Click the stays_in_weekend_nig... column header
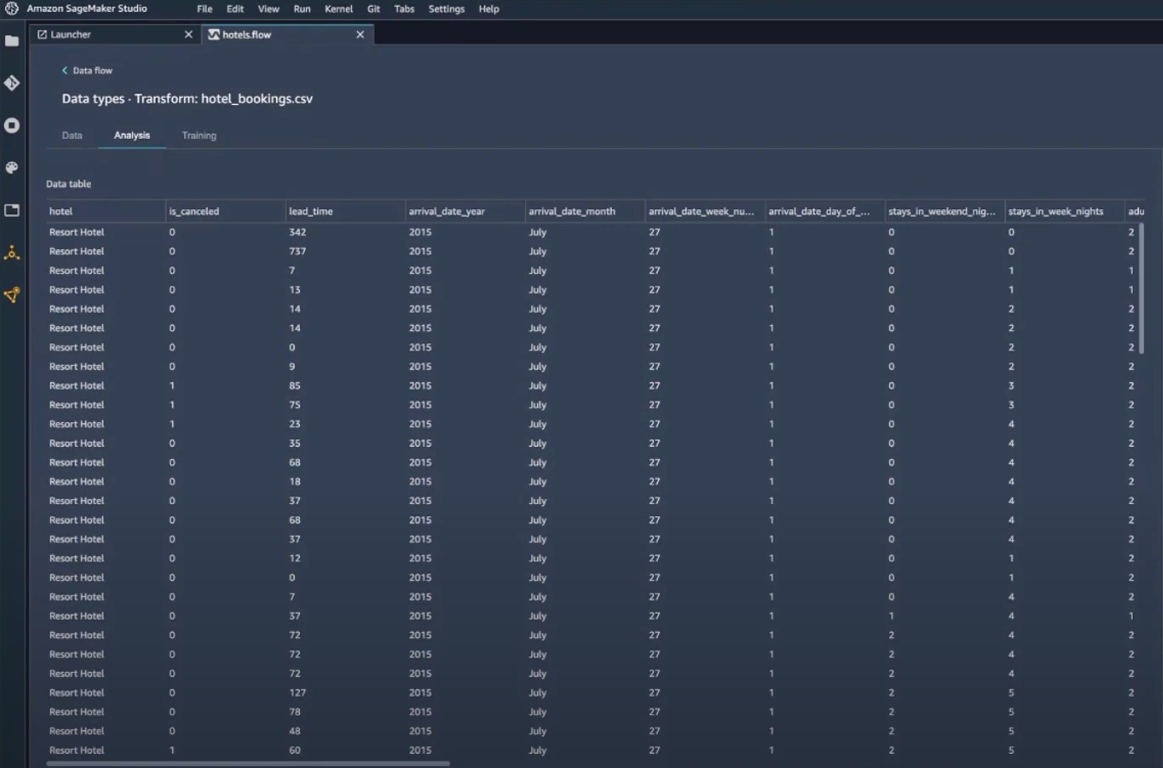Screen dimensions: 1163x768 [945, 211]
